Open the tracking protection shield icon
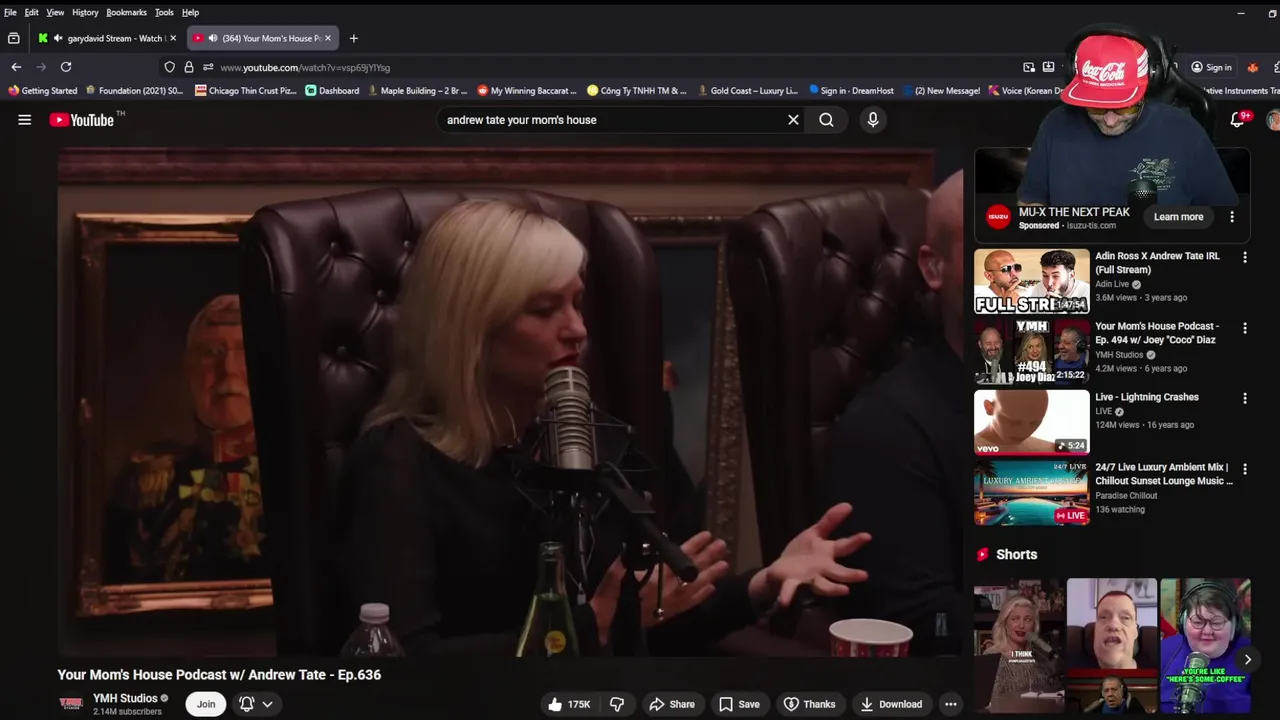Screen dimensions: 1280x720 click(170, 67)
